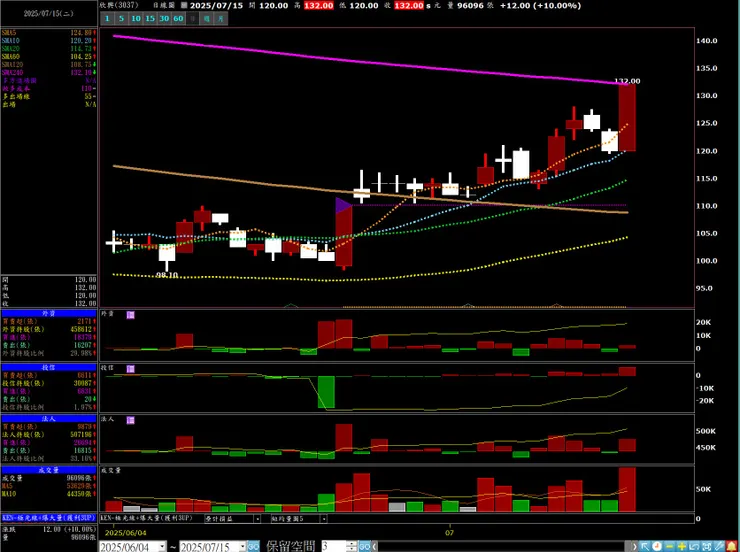
Task: Switch chart to 1-minute timeframe
Action: (x=107, y=18)
